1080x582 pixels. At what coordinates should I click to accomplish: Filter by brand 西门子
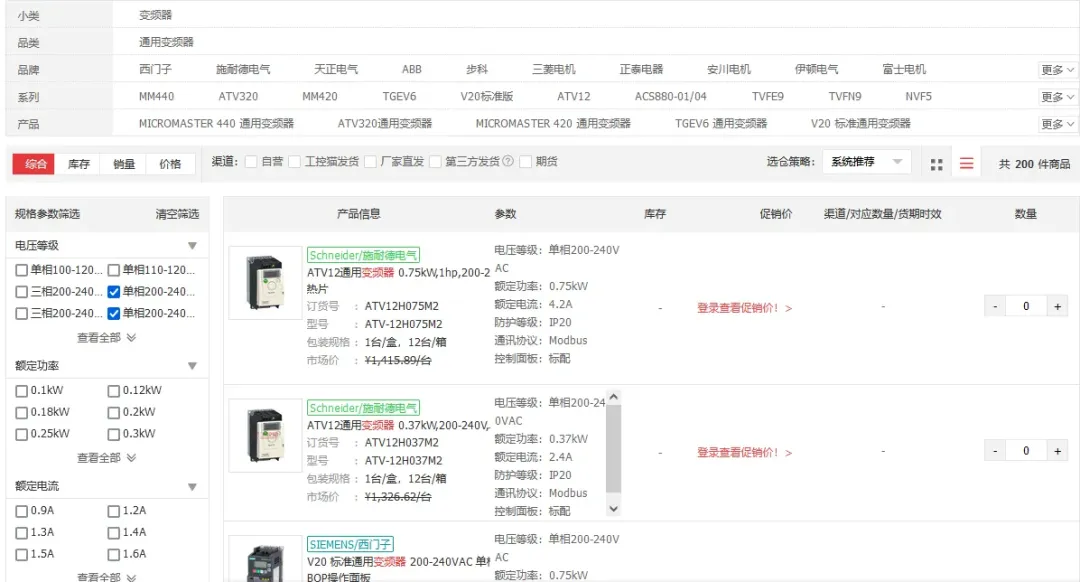[x=155, y=70]
